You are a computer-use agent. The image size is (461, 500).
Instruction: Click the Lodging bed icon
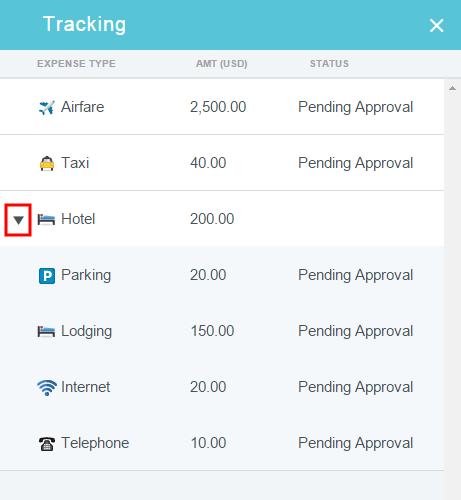click(x=46, y=332)
